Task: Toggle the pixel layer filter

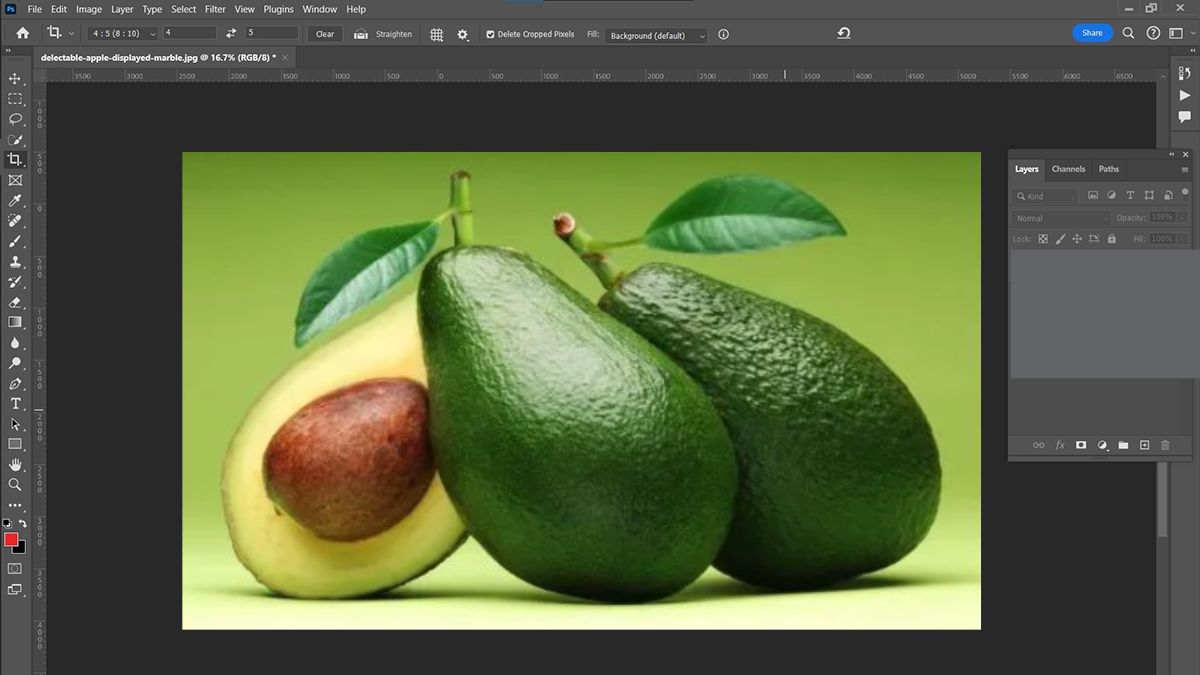Action: 1093,196
